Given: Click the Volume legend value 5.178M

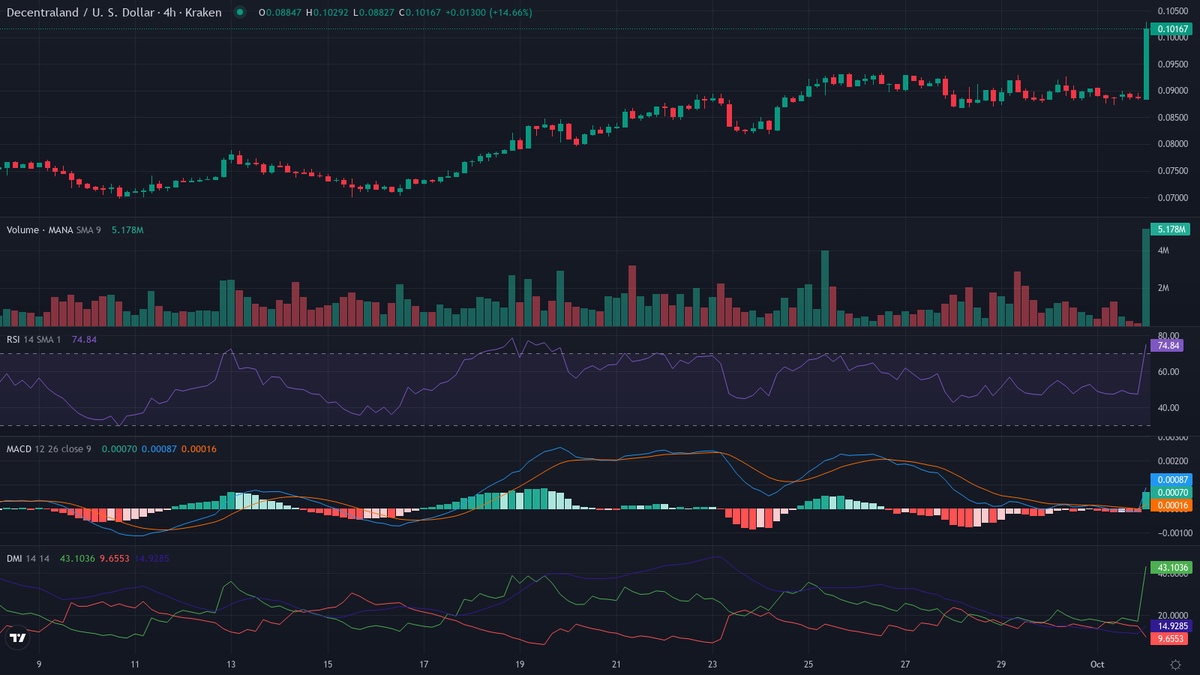Looking at the screenshot, I should tap(126, 230).
